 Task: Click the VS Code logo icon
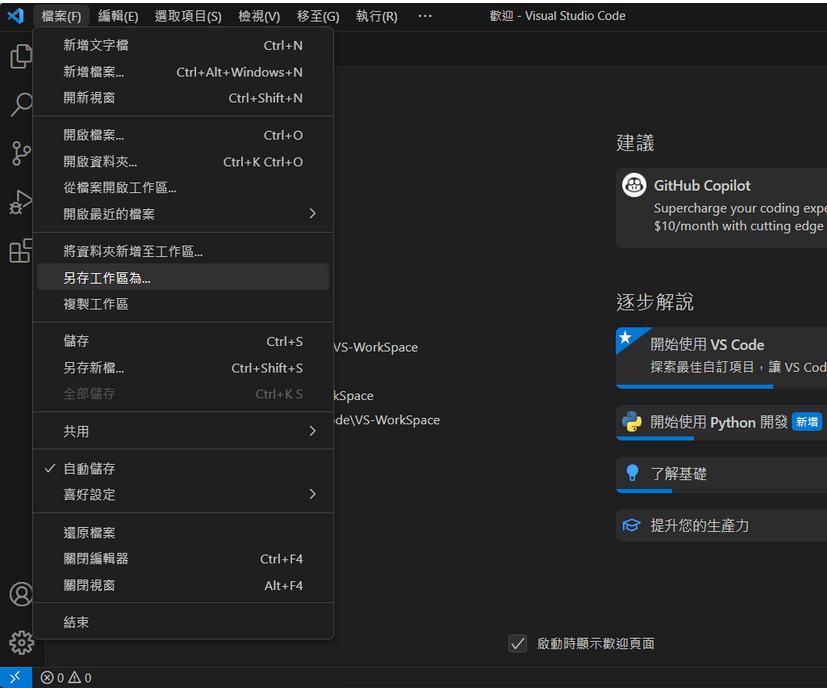pyautogui.click(x=16, y=16)
